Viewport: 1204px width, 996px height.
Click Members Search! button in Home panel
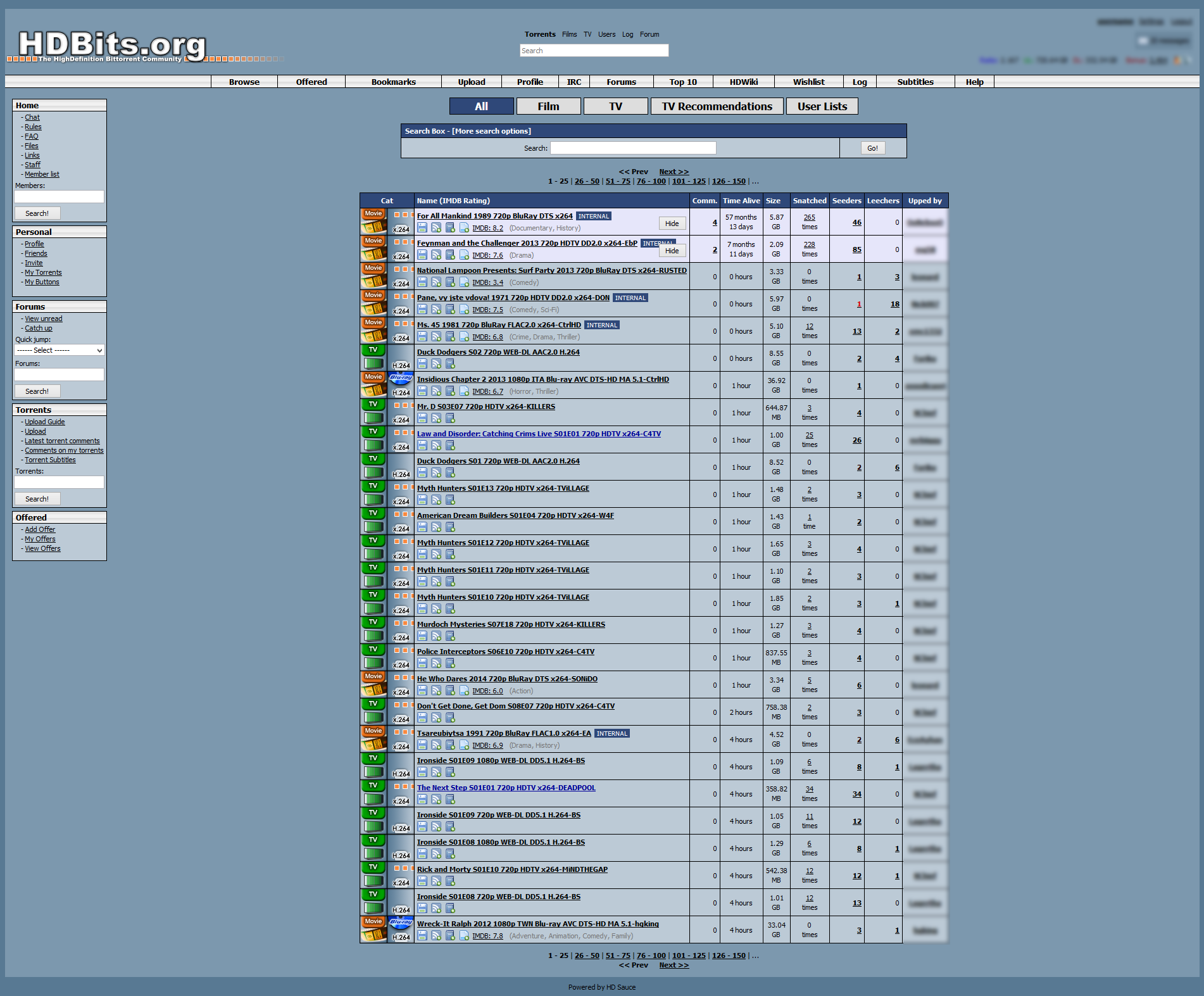[x=37, y=213]
